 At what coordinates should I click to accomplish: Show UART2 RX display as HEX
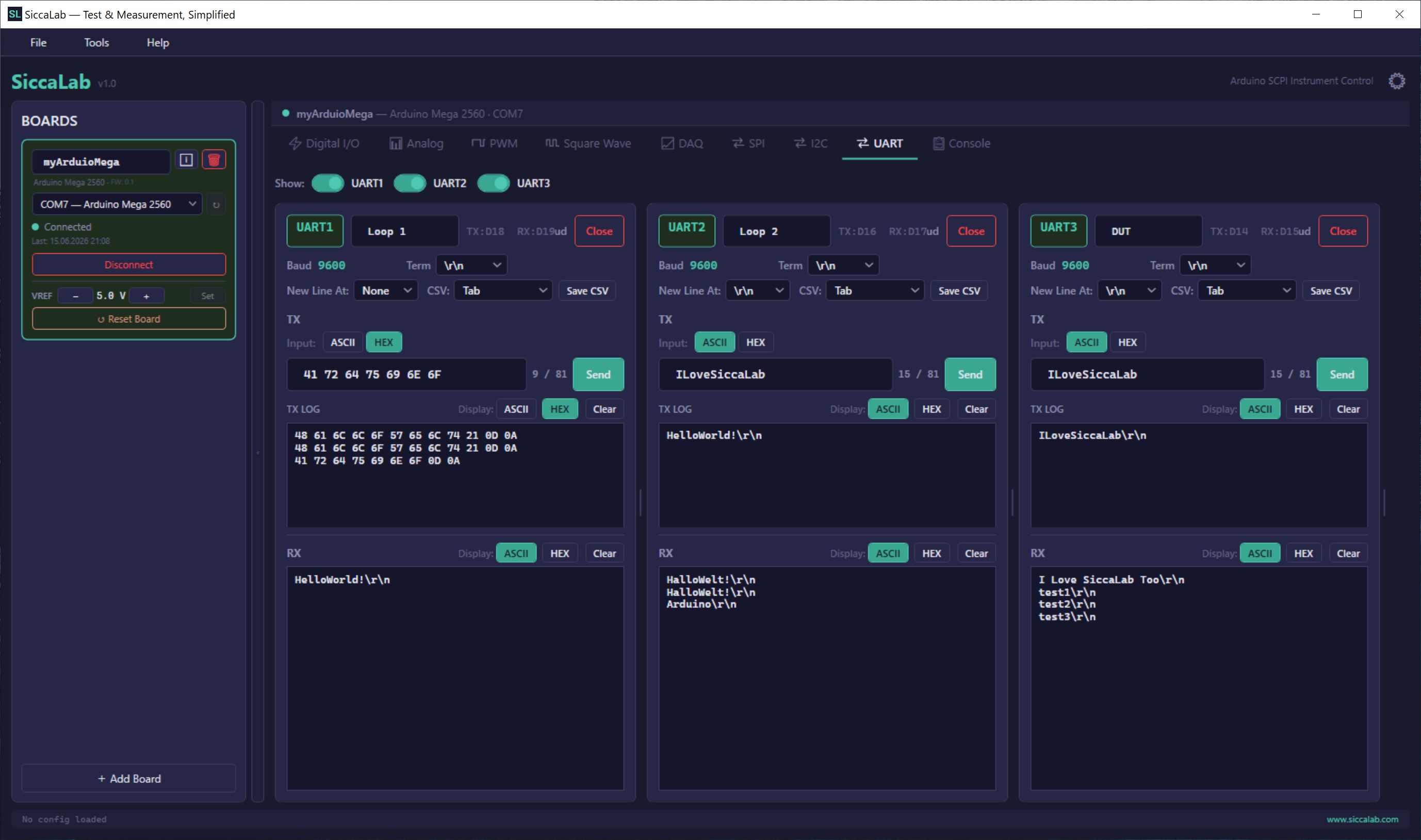click(932, 554)
